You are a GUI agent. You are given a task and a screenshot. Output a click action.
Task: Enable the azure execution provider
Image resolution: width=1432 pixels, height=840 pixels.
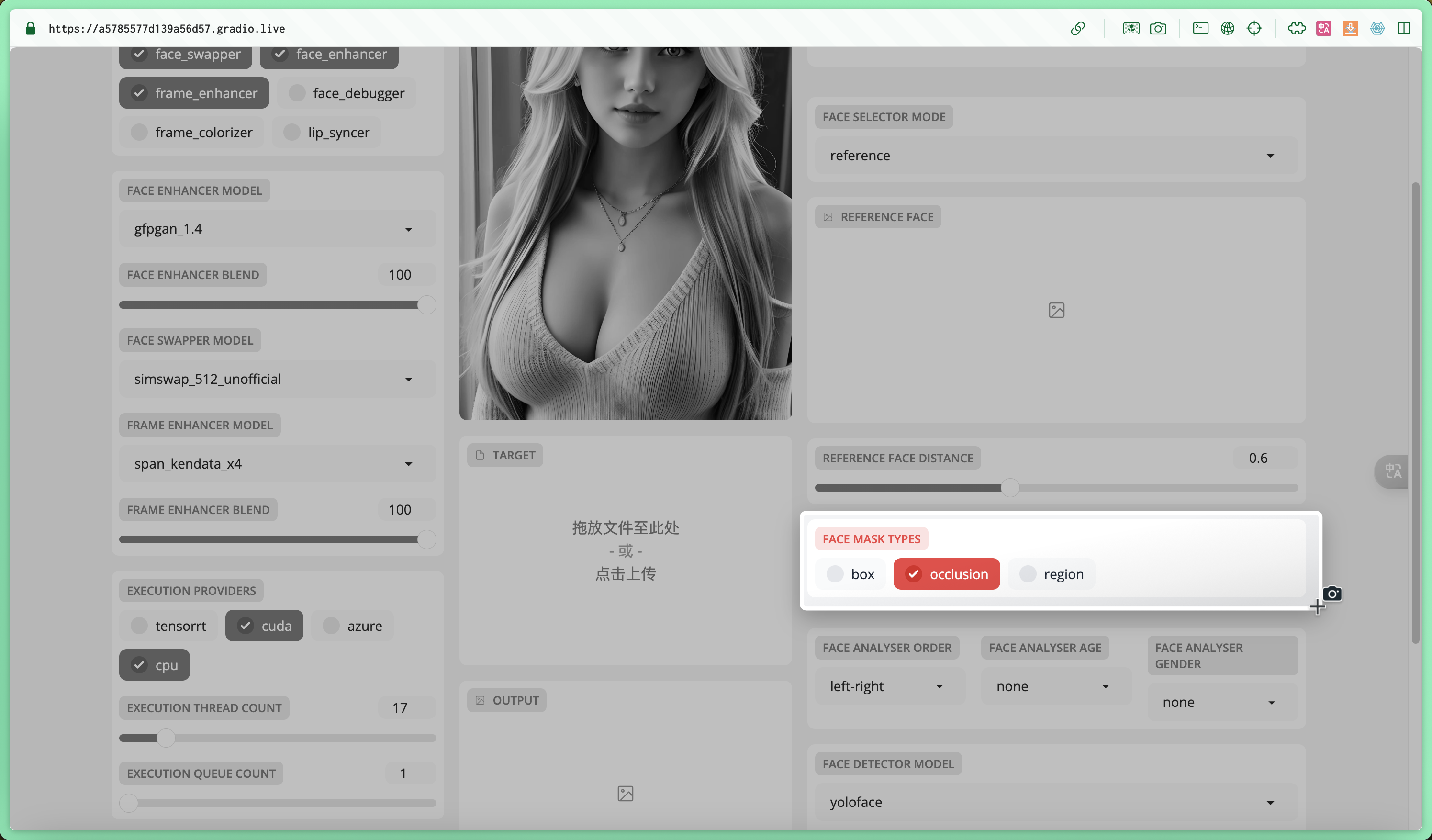coord(352,626)
